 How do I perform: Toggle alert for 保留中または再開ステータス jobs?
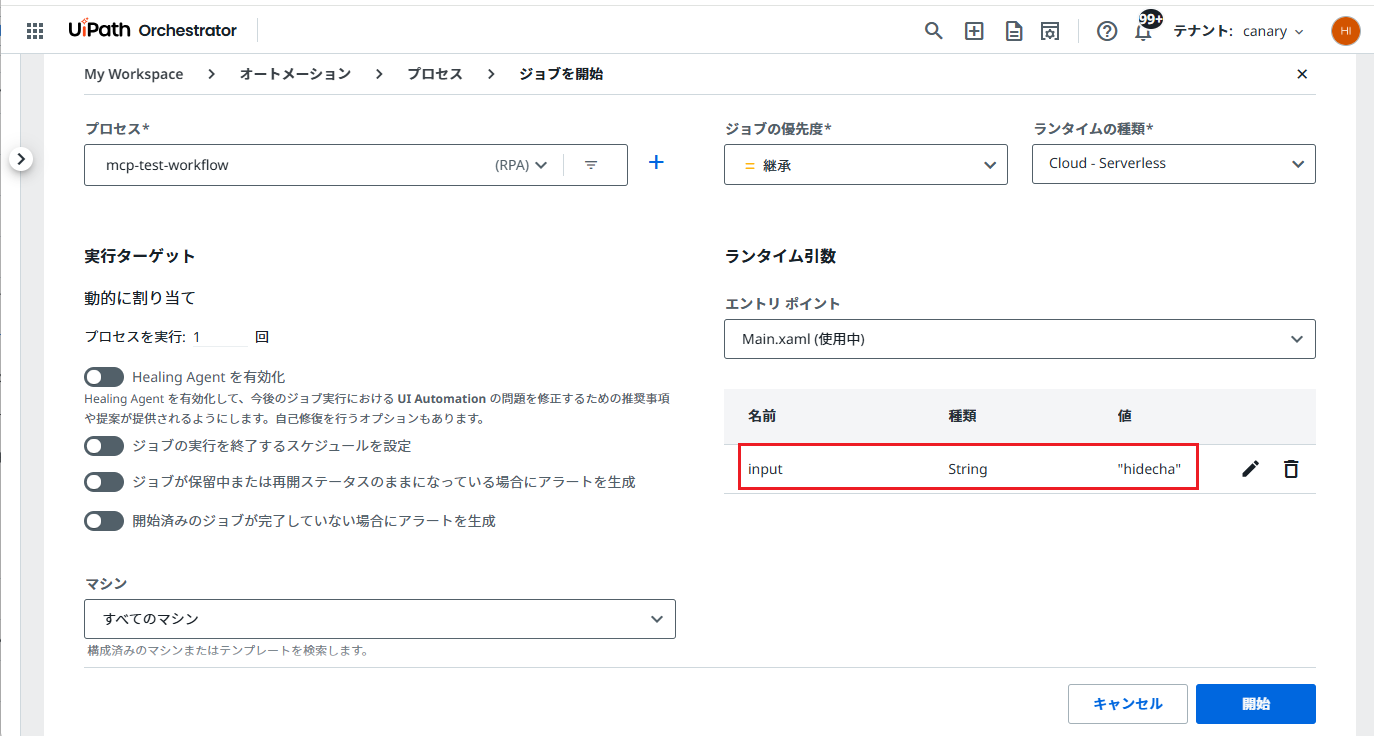tap(104, 482)
